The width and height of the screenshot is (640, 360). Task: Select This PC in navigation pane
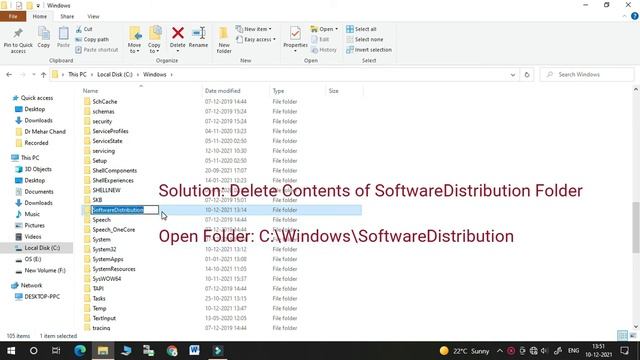30,158
